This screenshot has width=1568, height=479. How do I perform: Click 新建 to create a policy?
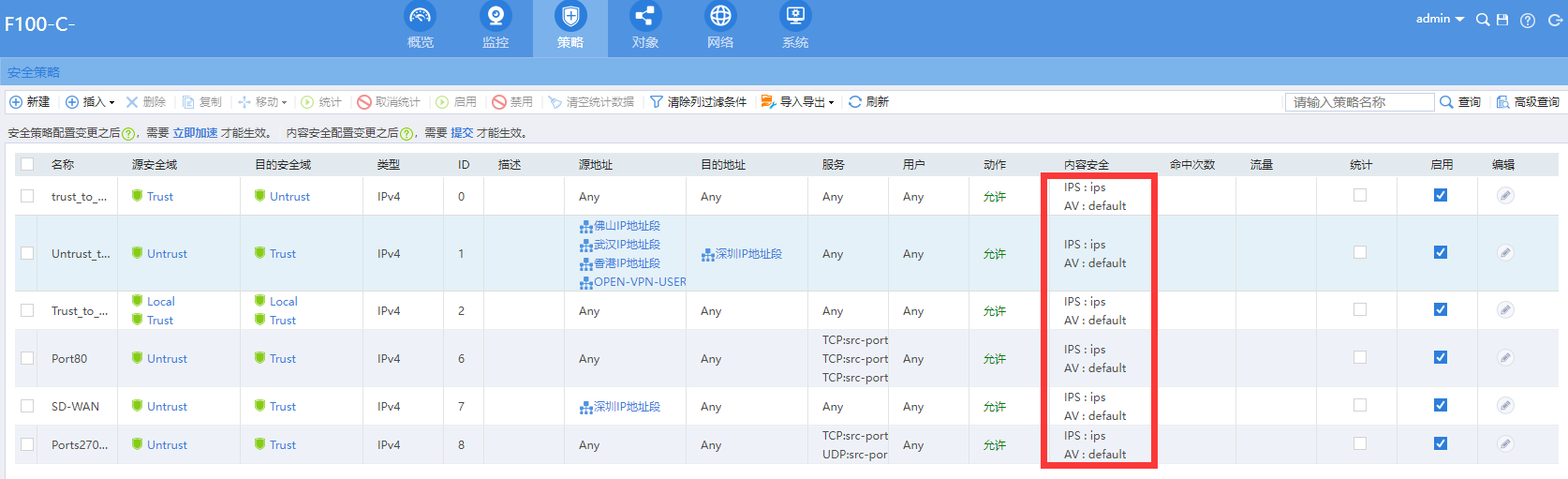click(30, 102)
